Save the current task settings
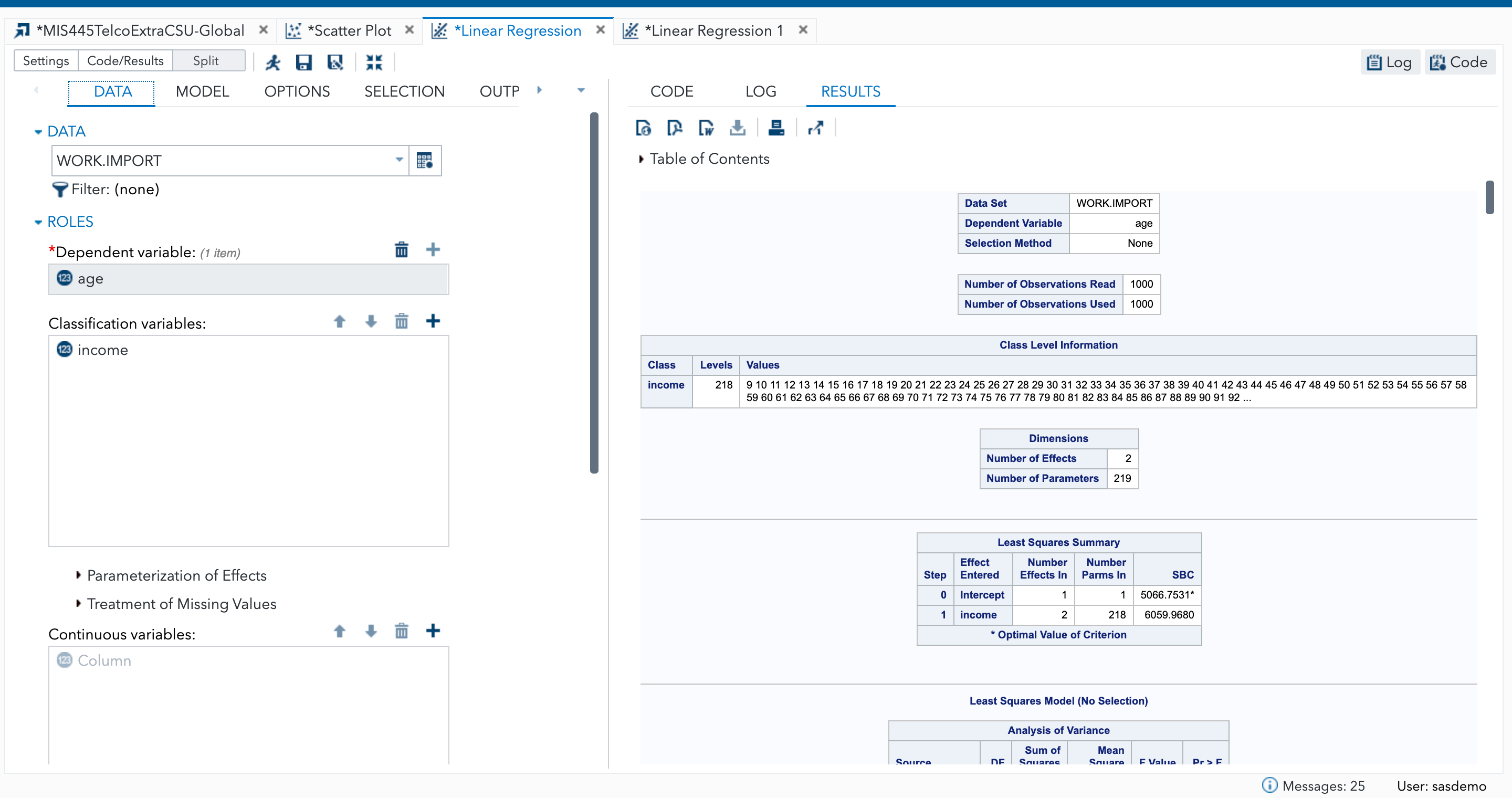The width and height of the screenshot is (1512, 798). 303,61
